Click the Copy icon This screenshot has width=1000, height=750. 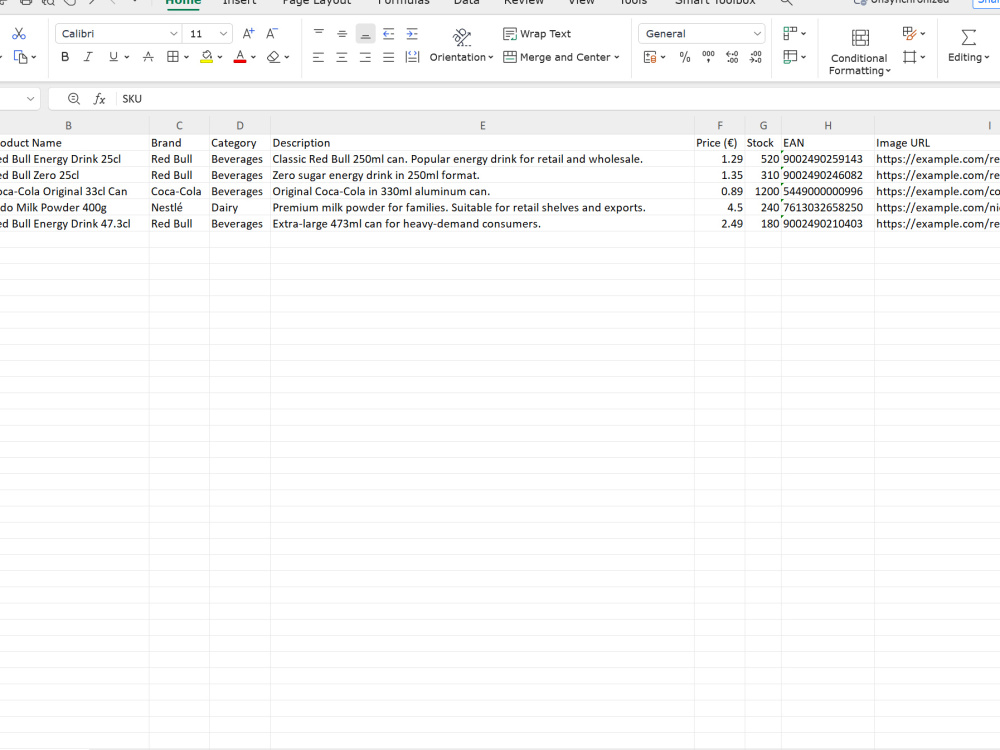pyautogui.click(x=20, y=57)
